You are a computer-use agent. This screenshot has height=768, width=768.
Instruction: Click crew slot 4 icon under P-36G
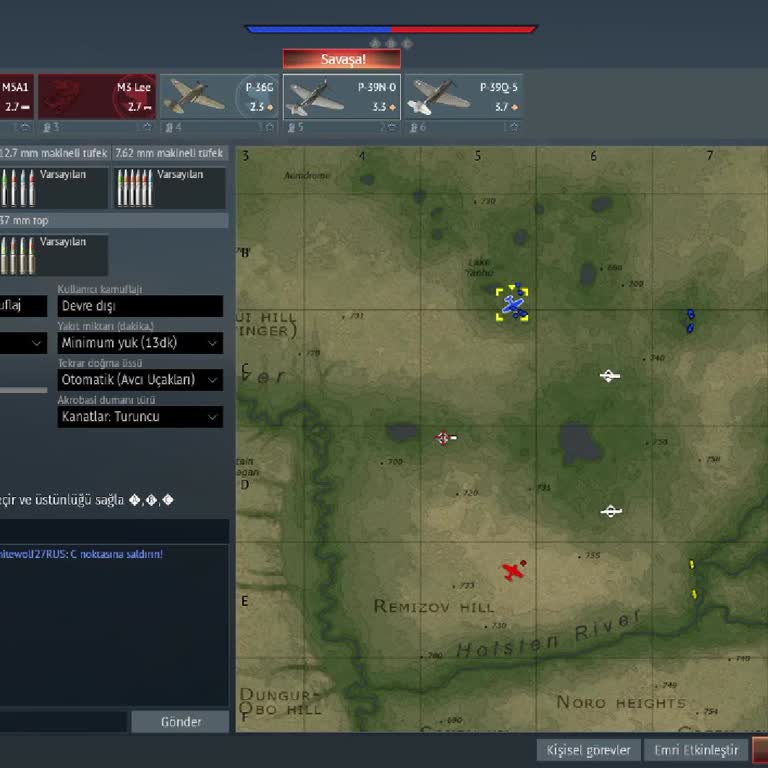[169, 128]
